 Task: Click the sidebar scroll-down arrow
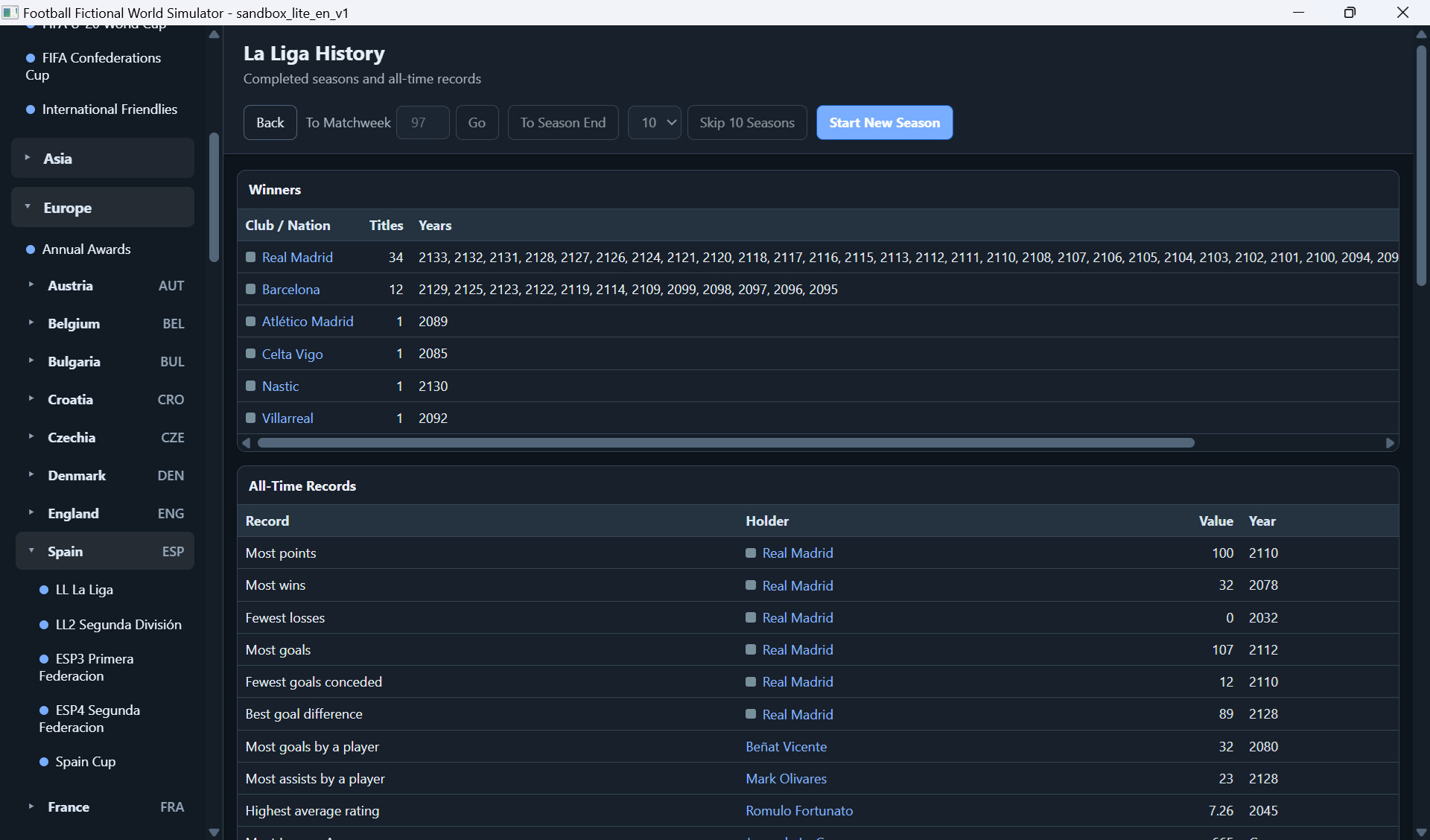point(214,832)
